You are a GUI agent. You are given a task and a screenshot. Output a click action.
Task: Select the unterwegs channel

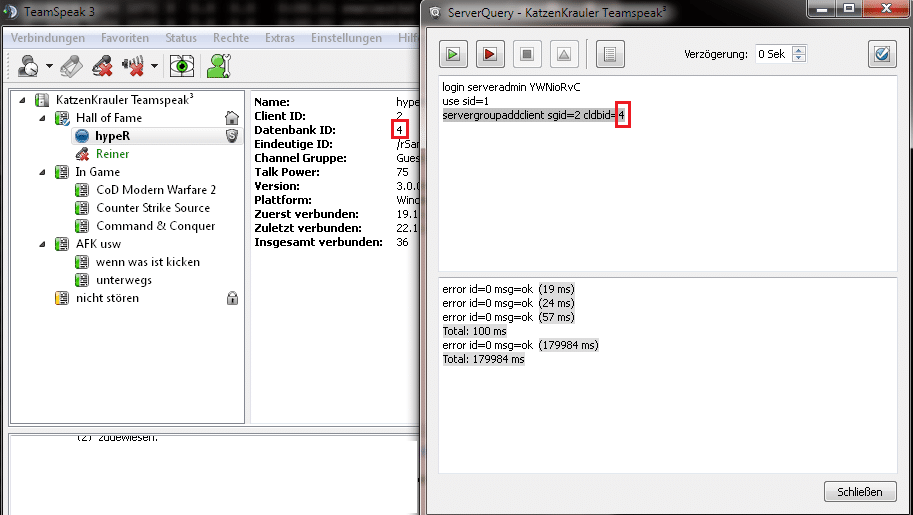click(x=124, y=280)
